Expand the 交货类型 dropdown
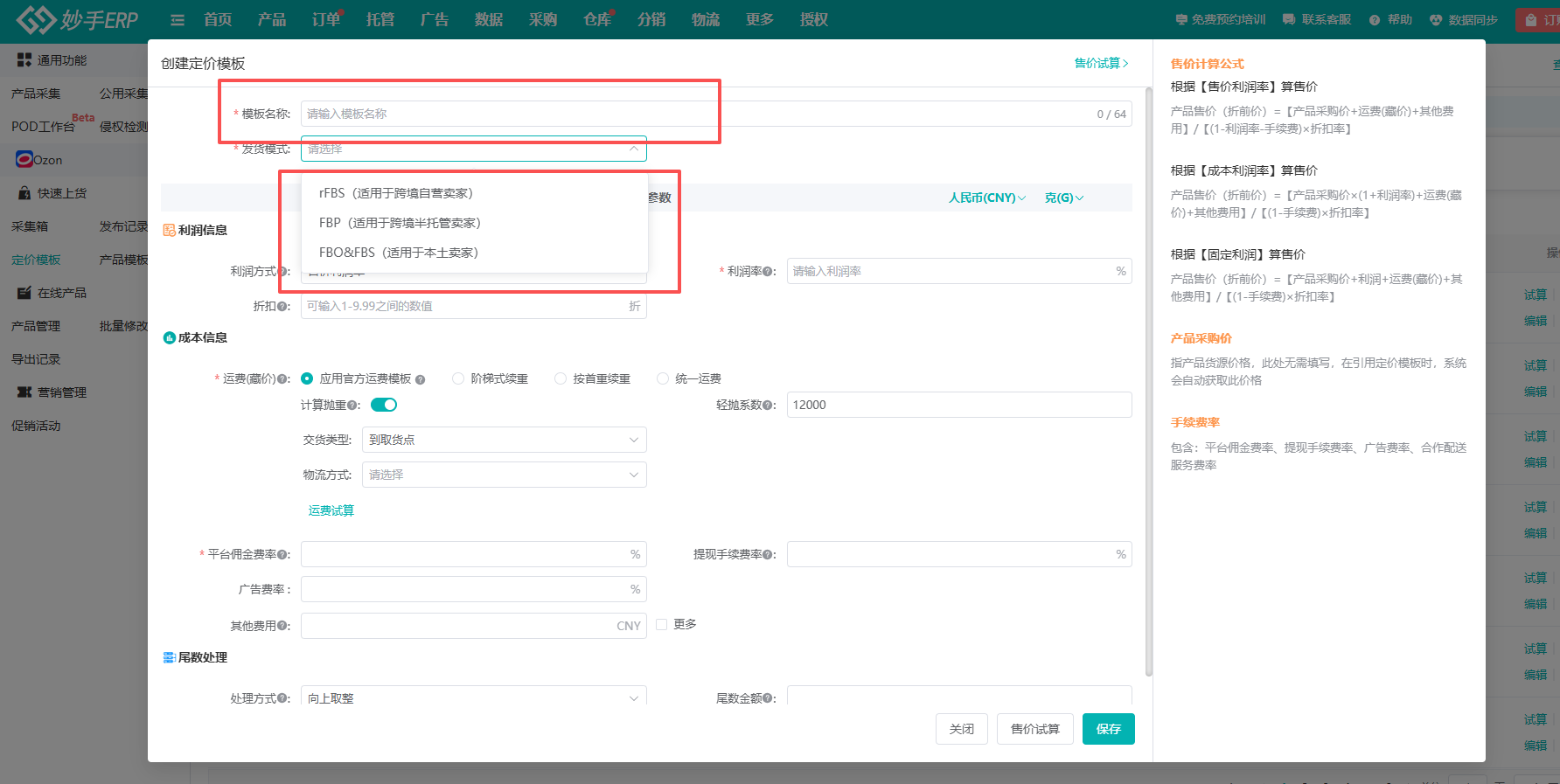 pos(473,440)
